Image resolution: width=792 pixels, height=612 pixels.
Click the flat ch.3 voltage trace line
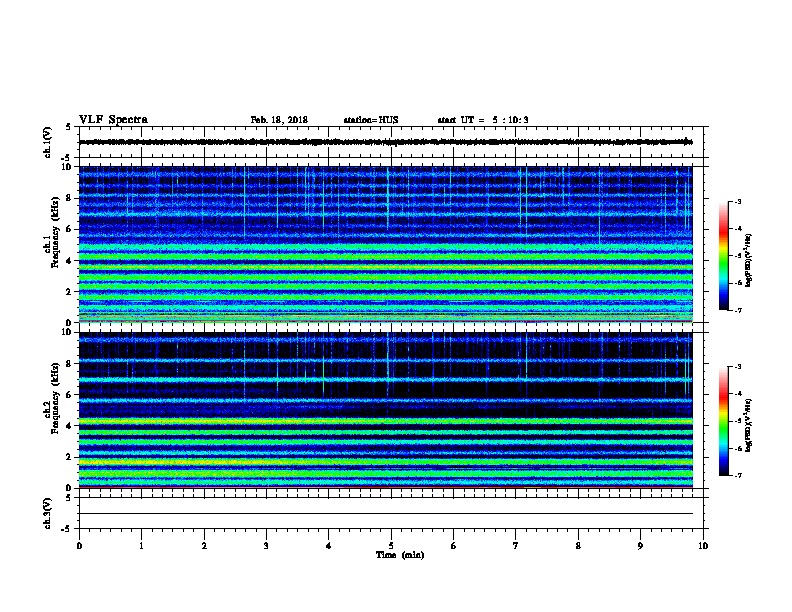(385, 514)
